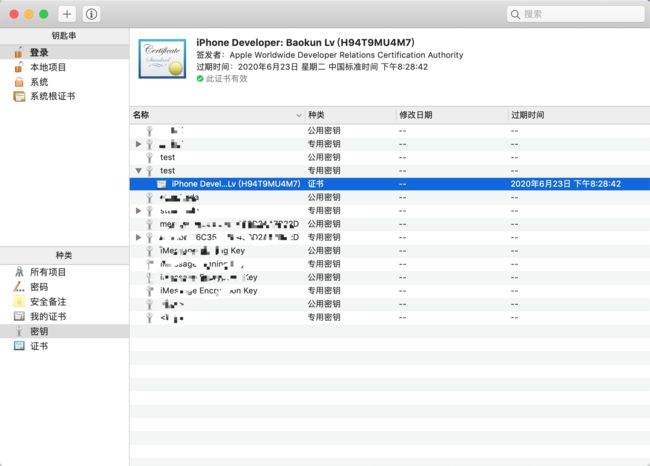Image resolution: width=650 pixels, height=466 pixels.
Task: Collapse the test 专用密钥 row
Action: coord(138,170)
